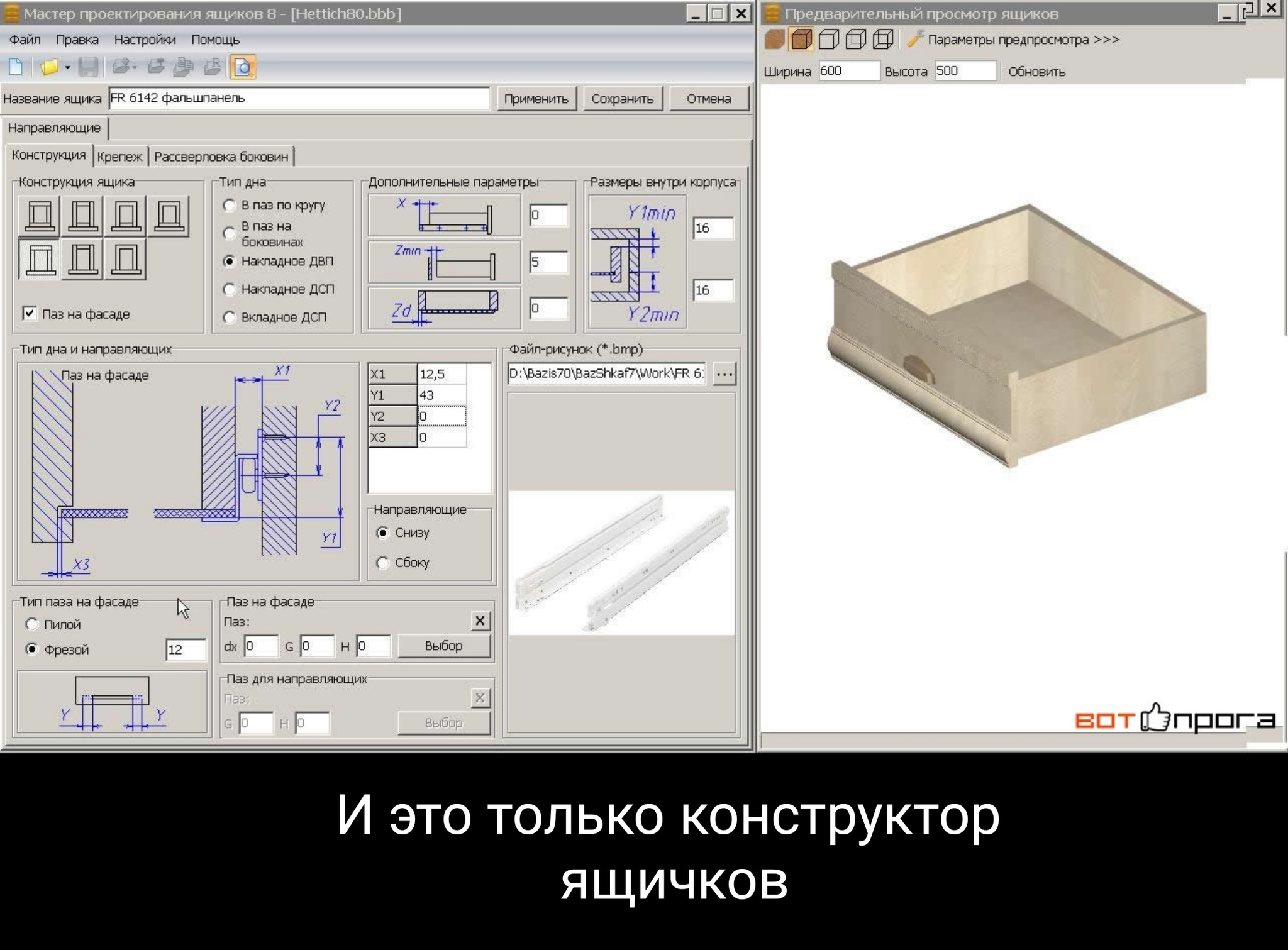Switch to the 'Рассверловка боковин' tab
Image resolution: width=1288 pixels, height=950 pixels.
click(221, 157)
